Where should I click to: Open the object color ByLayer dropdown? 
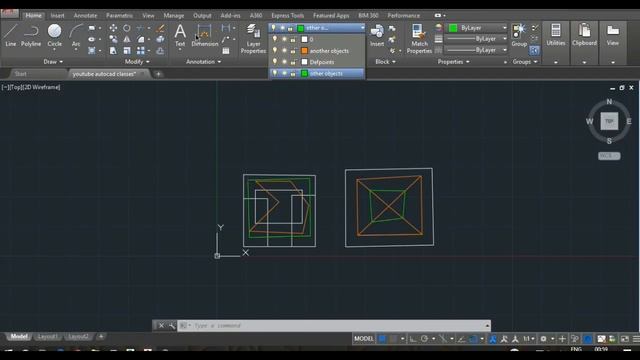click(x=504, y=28)
